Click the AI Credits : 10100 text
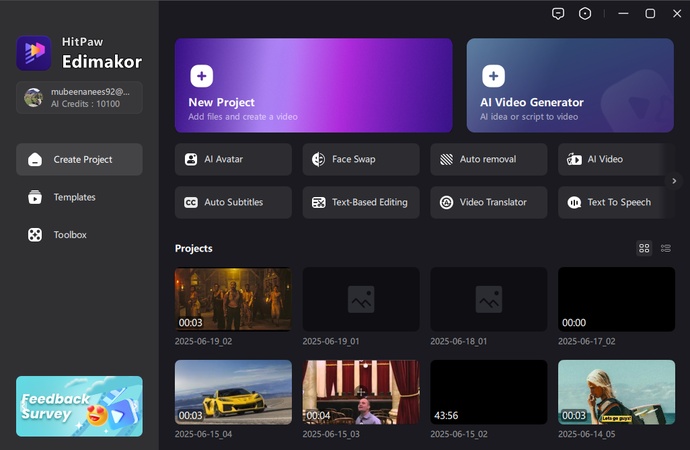Screen dimensions: 690x450 tap(85, 104)
